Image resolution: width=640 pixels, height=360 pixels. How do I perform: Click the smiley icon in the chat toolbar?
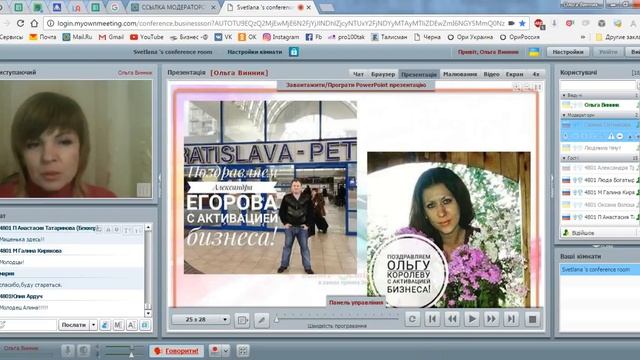click(145, 325)
